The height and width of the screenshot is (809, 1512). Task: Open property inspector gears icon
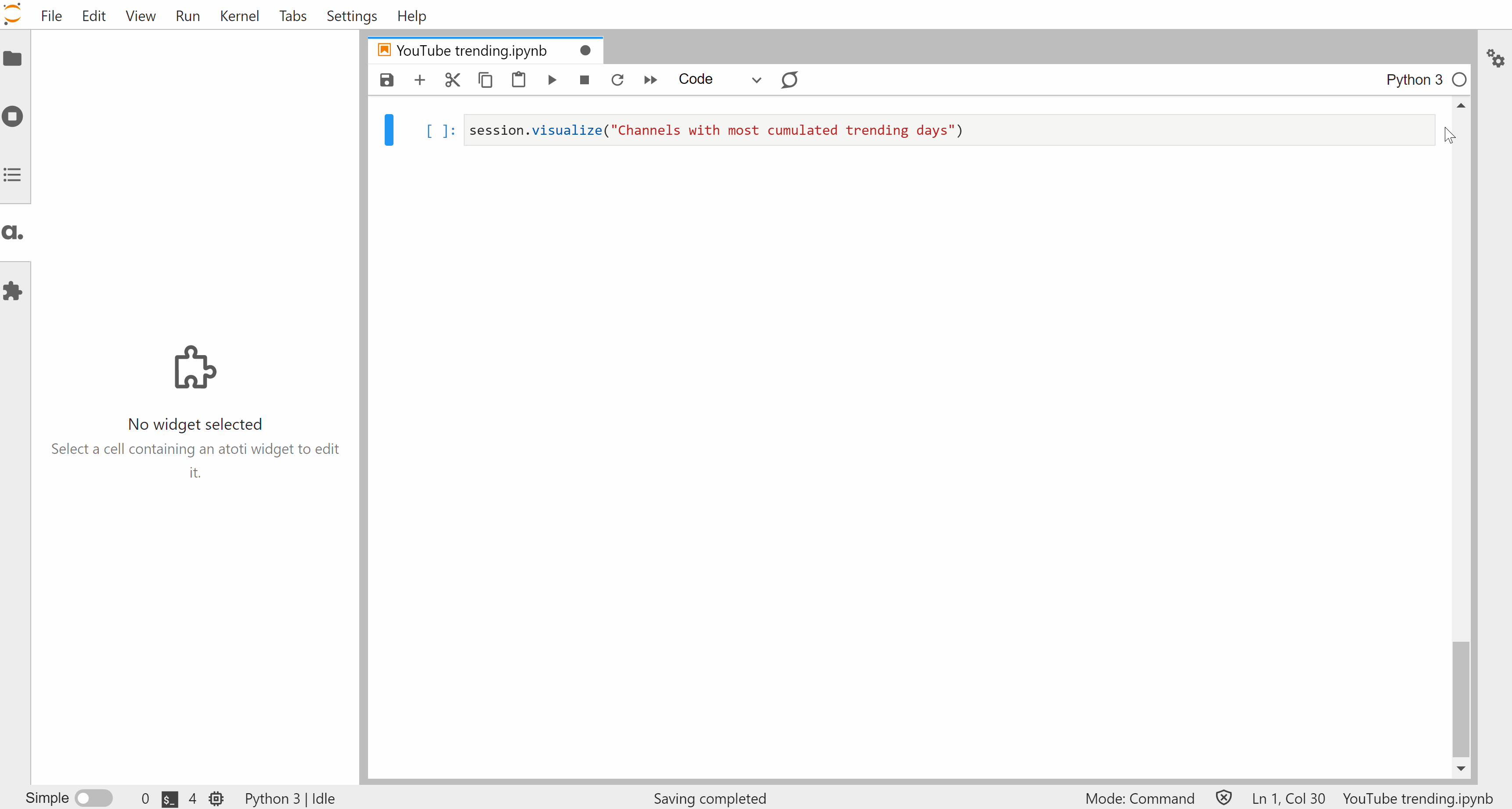click(x=1495, y=58)
